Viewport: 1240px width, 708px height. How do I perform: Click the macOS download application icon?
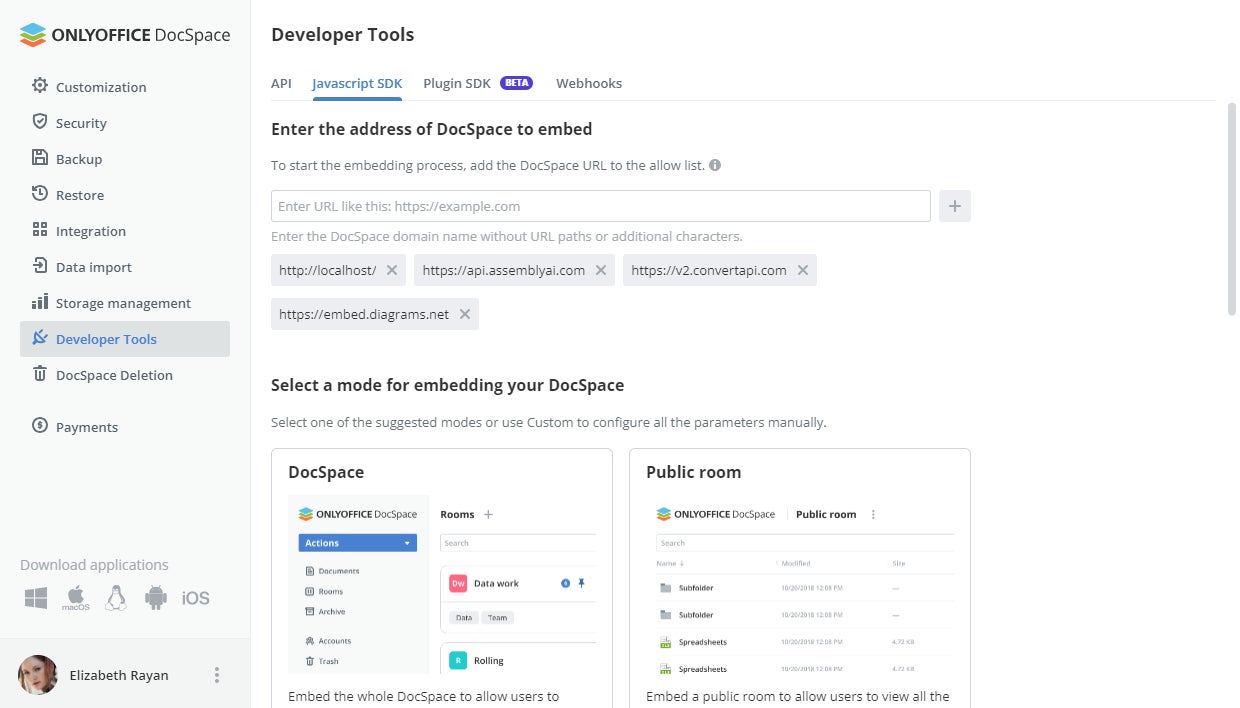click(x=76, y=598)
